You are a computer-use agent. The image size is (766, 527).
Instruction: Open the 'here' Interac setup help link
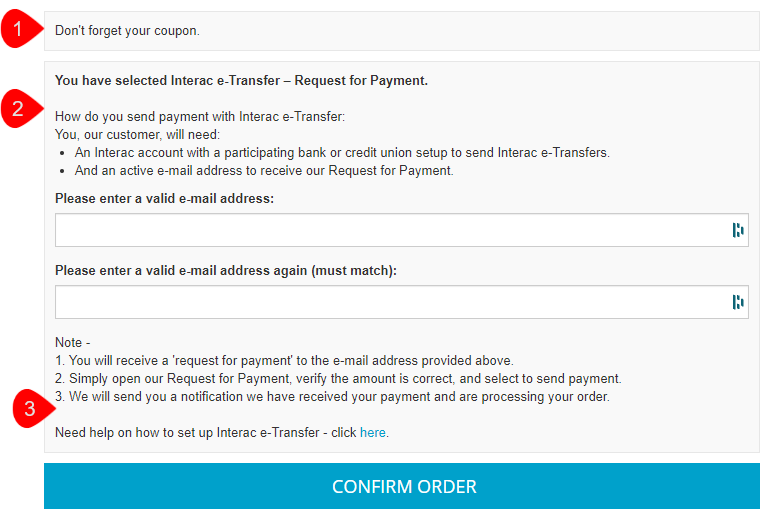pyautogui.click(x=372, y=433)
